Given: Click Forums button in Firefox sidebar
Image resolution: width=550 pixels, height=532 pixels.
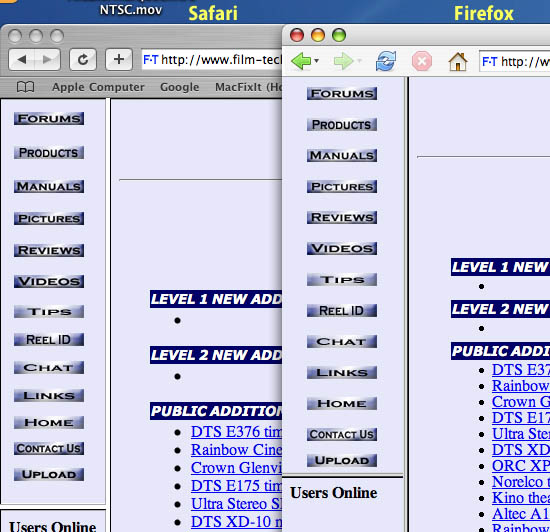Looking at the screenshot, I should coord(342,94).
